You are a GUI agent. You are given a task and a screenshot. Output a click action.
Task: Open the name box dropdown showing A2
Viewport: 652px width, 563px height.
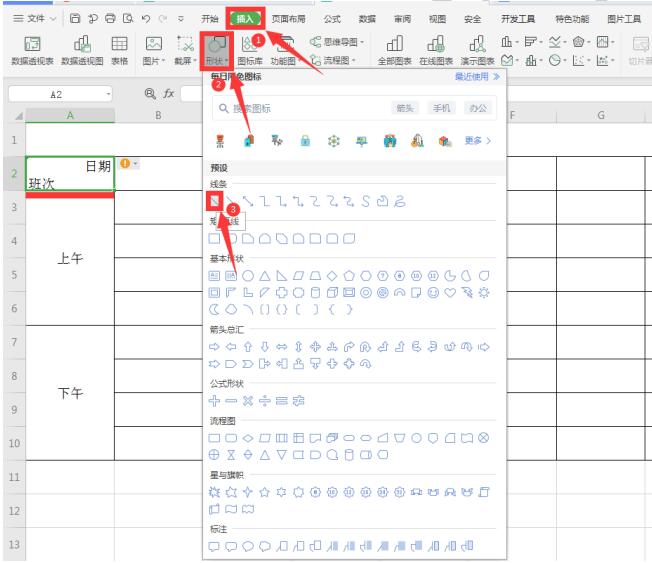[x=108, y=94]
